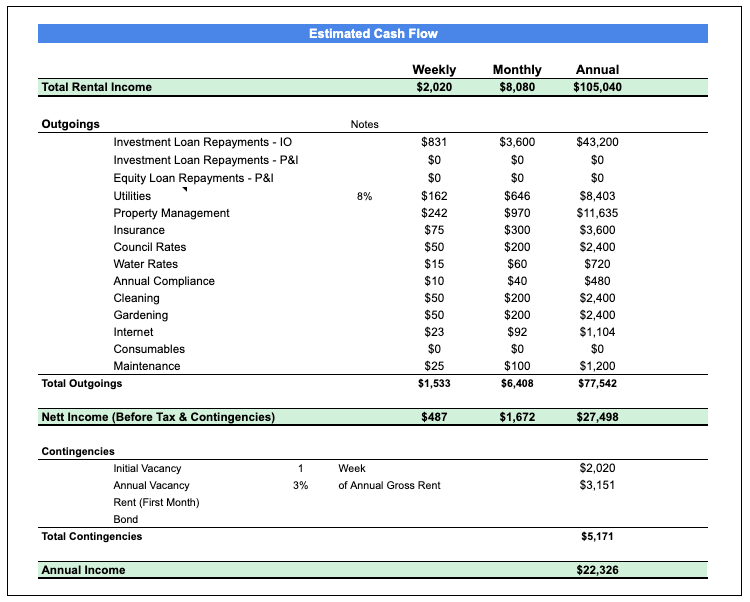Click the comment marker triangle above Utilities
The image size is (750, 602).
185,189
